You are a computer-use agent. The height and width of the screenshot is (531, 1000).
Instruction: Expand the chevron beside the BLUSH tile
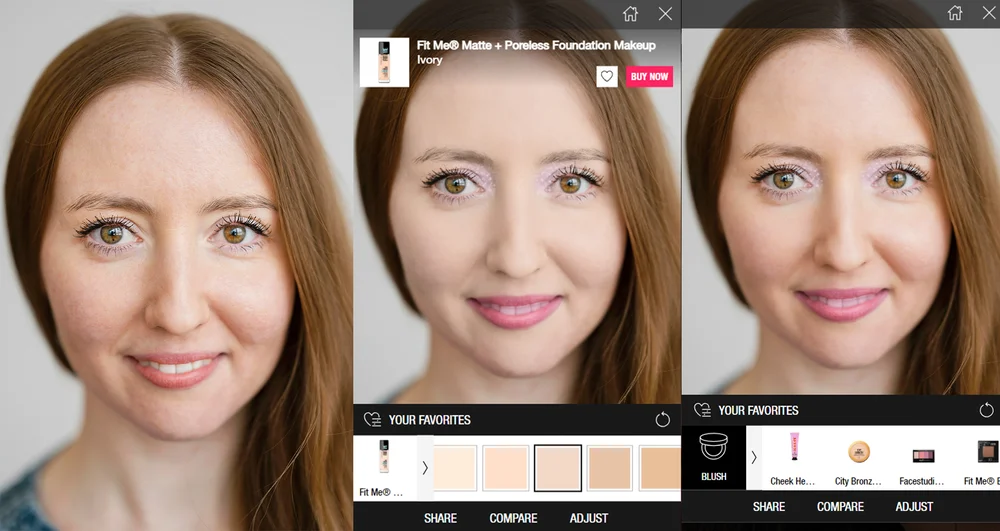coord(754,458)
